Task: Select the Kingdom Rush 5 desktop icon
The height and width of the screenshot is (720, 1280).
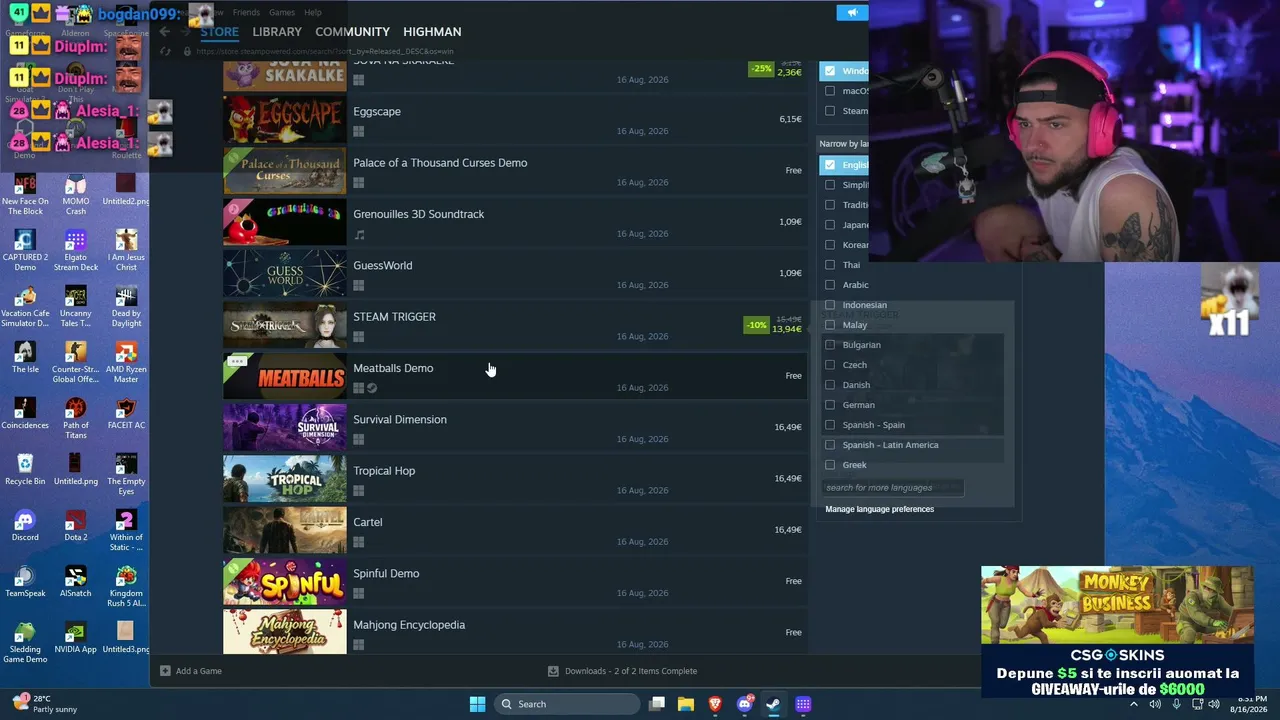Action: (126, 587)
